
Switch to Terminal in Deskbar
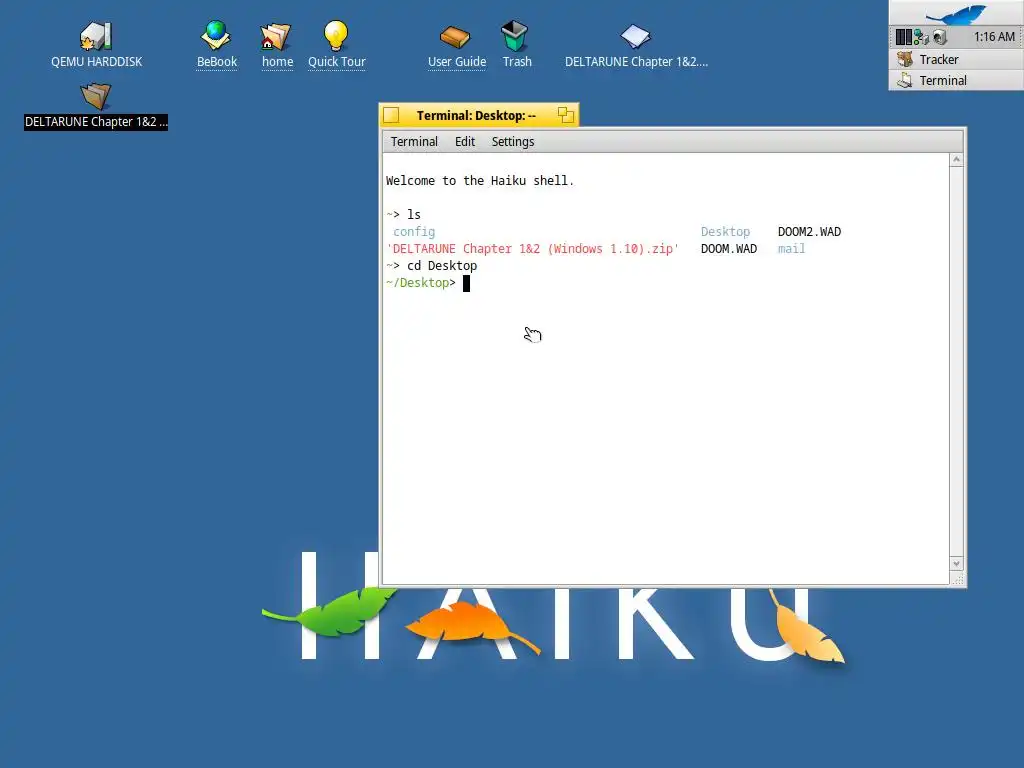click(957, 80)
